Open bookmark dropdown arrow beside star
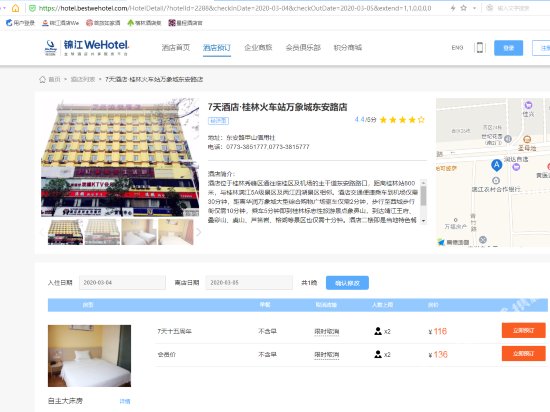Viewport: 550px width, 412px height. click(474, 8)
